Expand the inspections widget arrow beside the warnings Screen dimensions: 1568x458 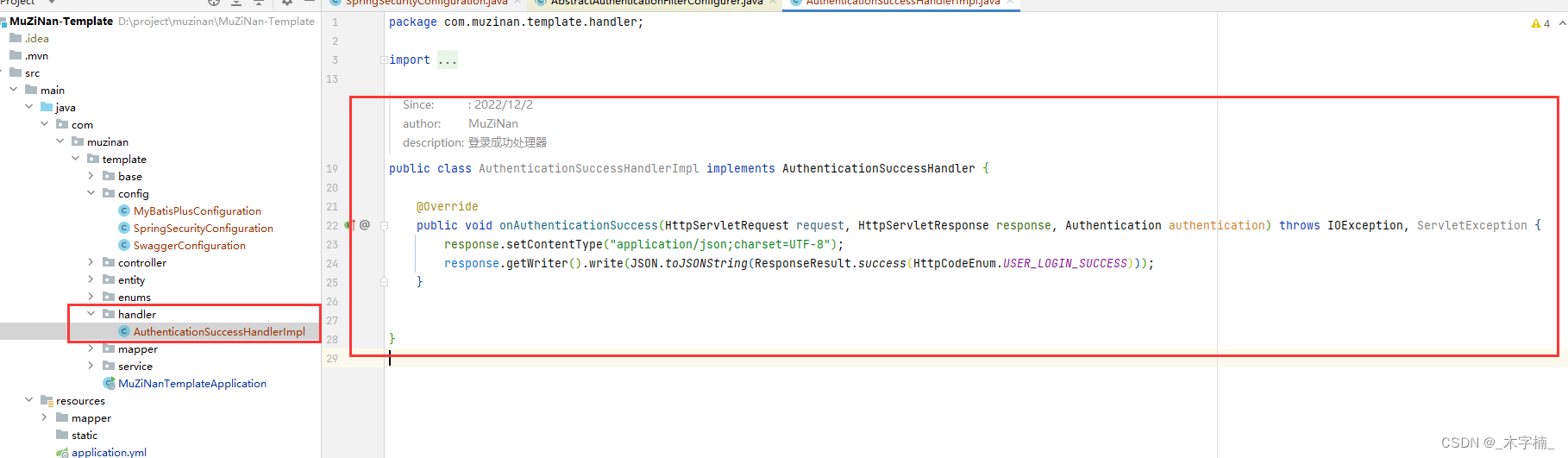pos(1562,23)
